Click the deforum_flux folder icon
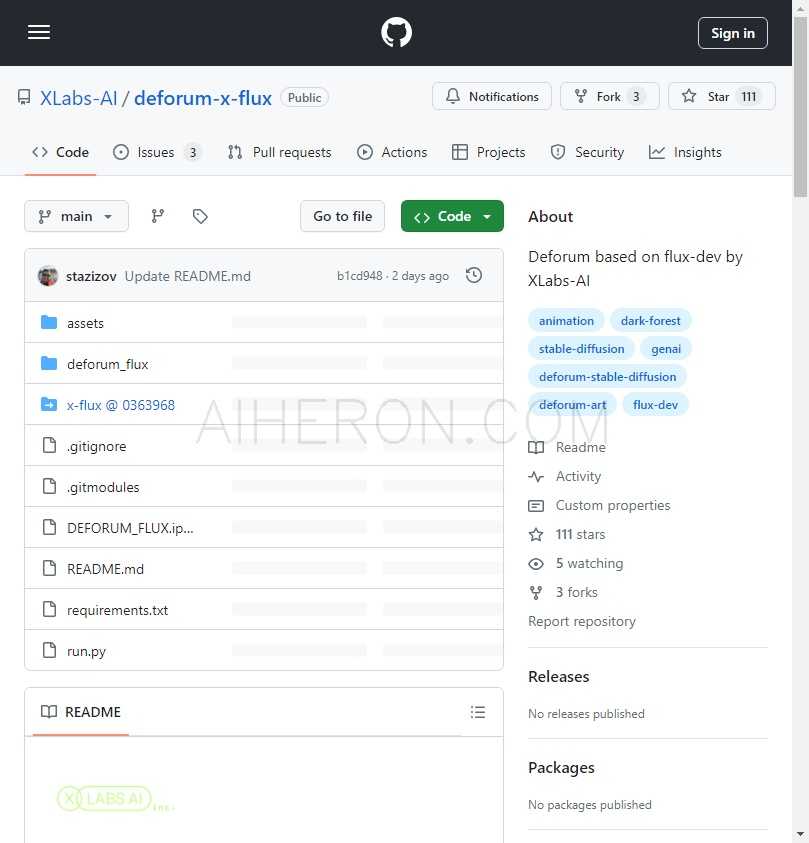The height and width of the screenshot is (843, 809). click(49, 363)
